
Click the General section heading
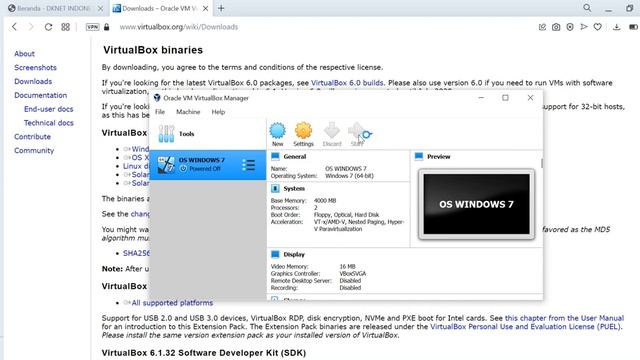pos(295,156)
